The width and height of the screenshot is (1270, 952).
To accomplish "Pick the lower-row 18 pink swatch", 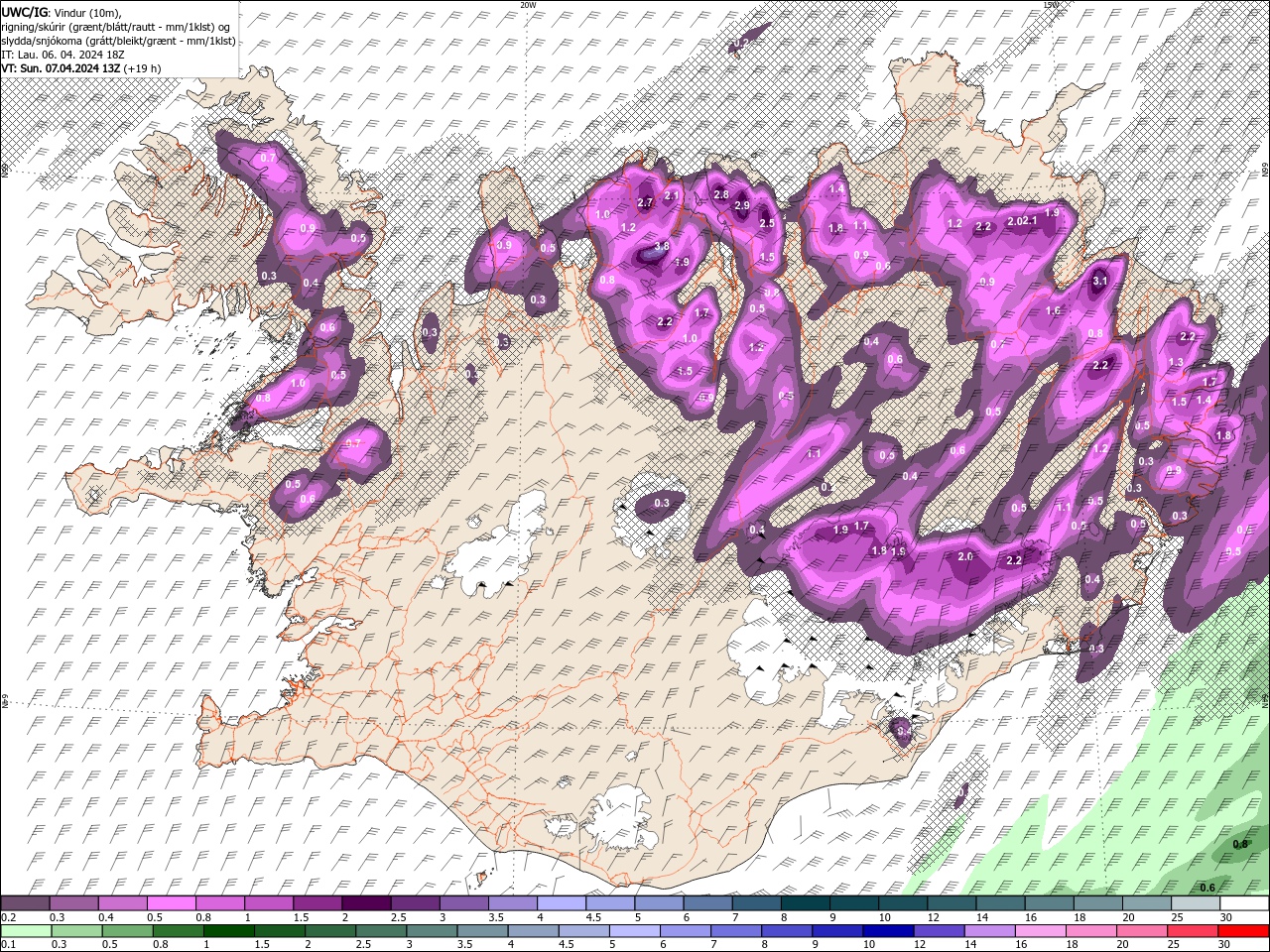I will tap(1090, 931).
